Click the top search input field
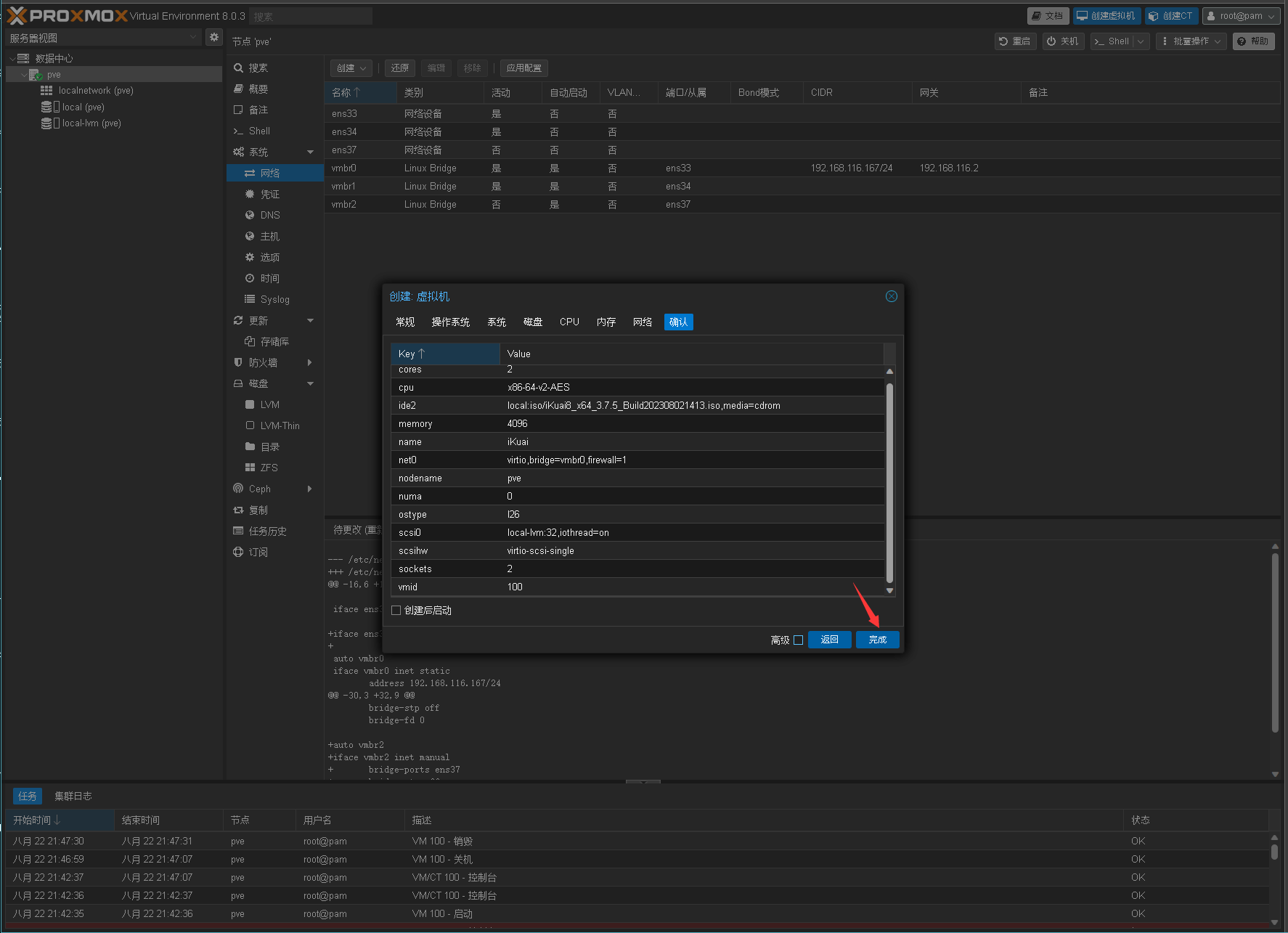Viewport: 1288px width, 933px height. point(310,16)
